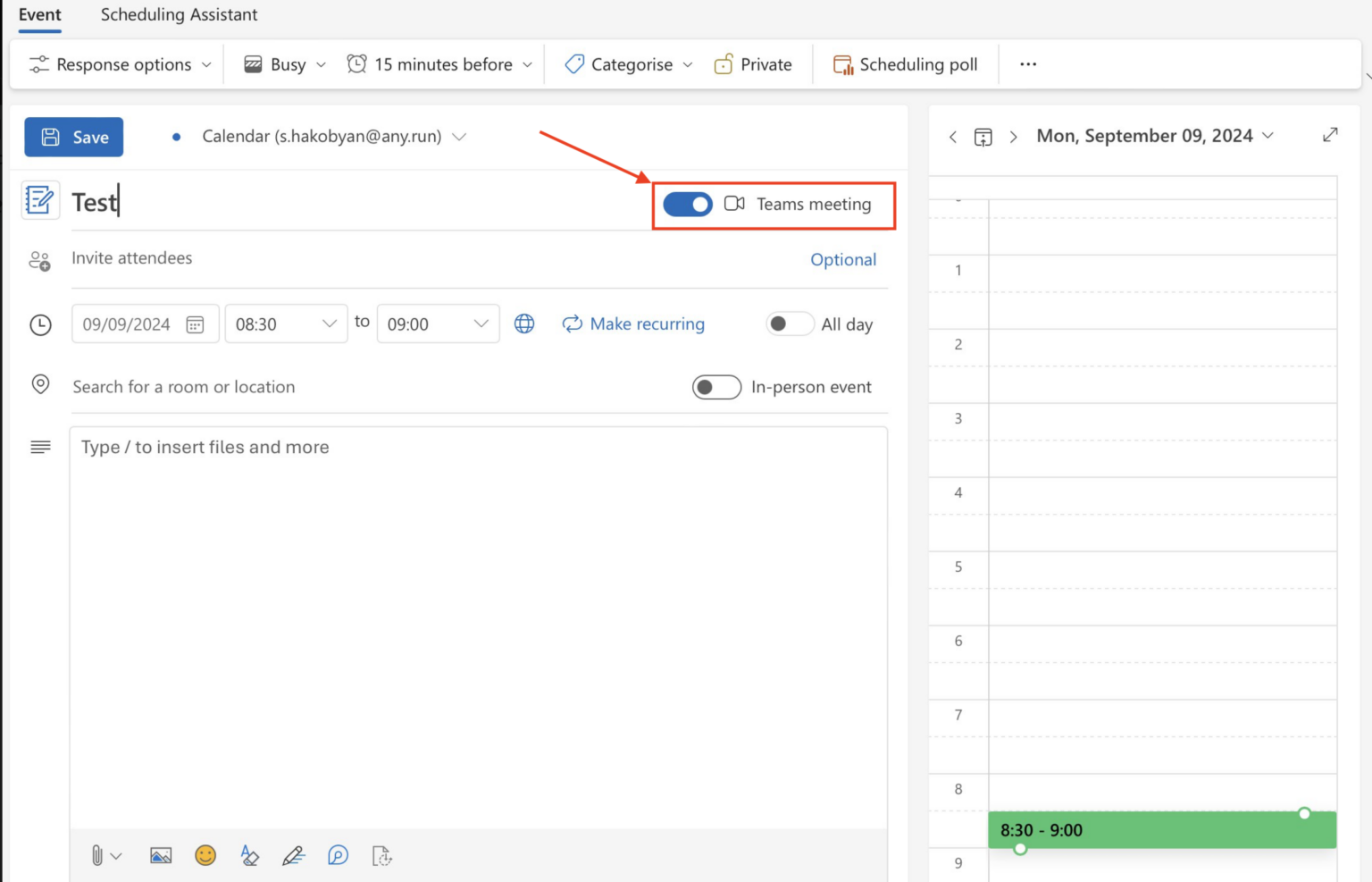Open the emoji picker

pos(205,855)
